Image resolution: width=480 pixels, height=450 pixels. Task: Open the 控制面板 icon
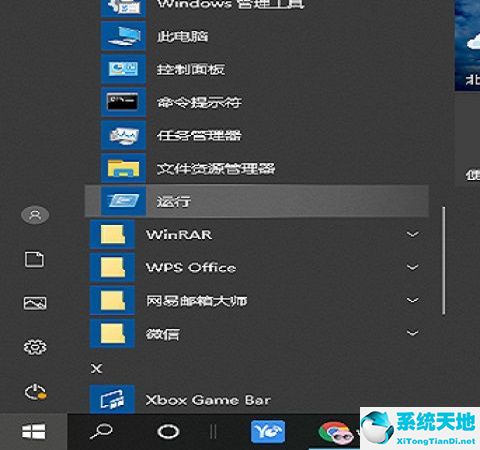tap(123, 69)
